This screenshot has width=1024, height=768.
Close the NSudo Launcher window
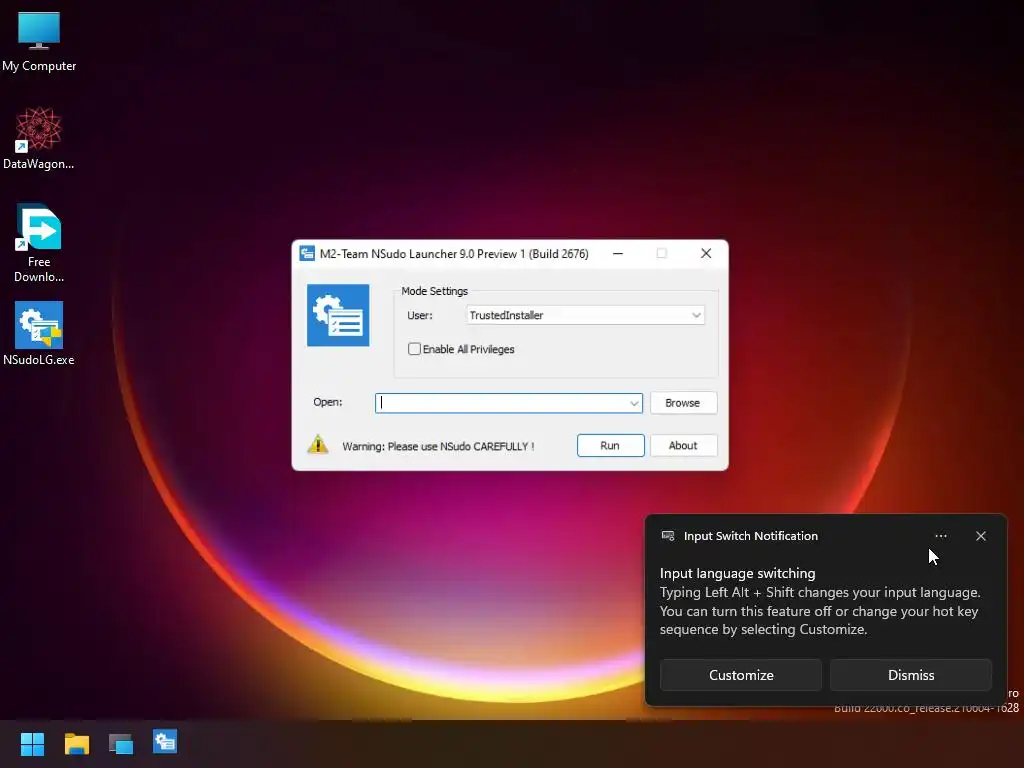click(706, 253)
